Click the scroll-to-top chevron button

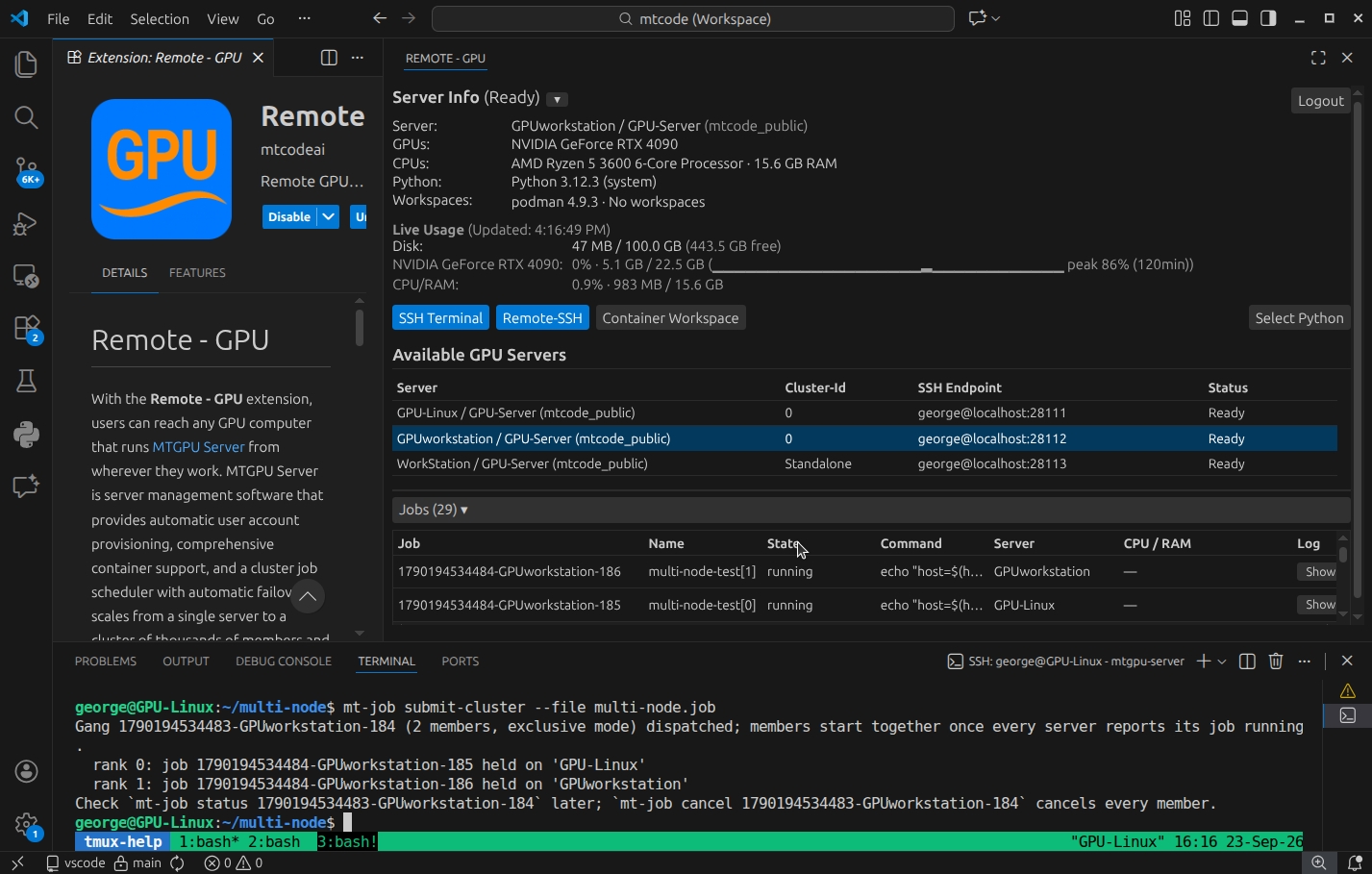click(308, 596)
